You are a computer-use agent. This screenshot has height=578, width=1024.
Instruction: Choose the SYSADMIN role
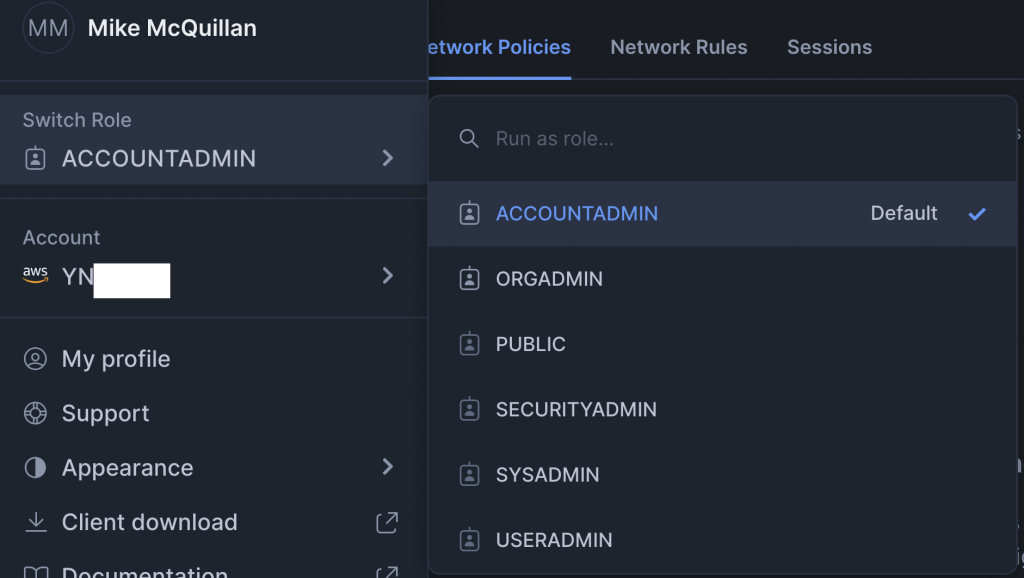548,475
